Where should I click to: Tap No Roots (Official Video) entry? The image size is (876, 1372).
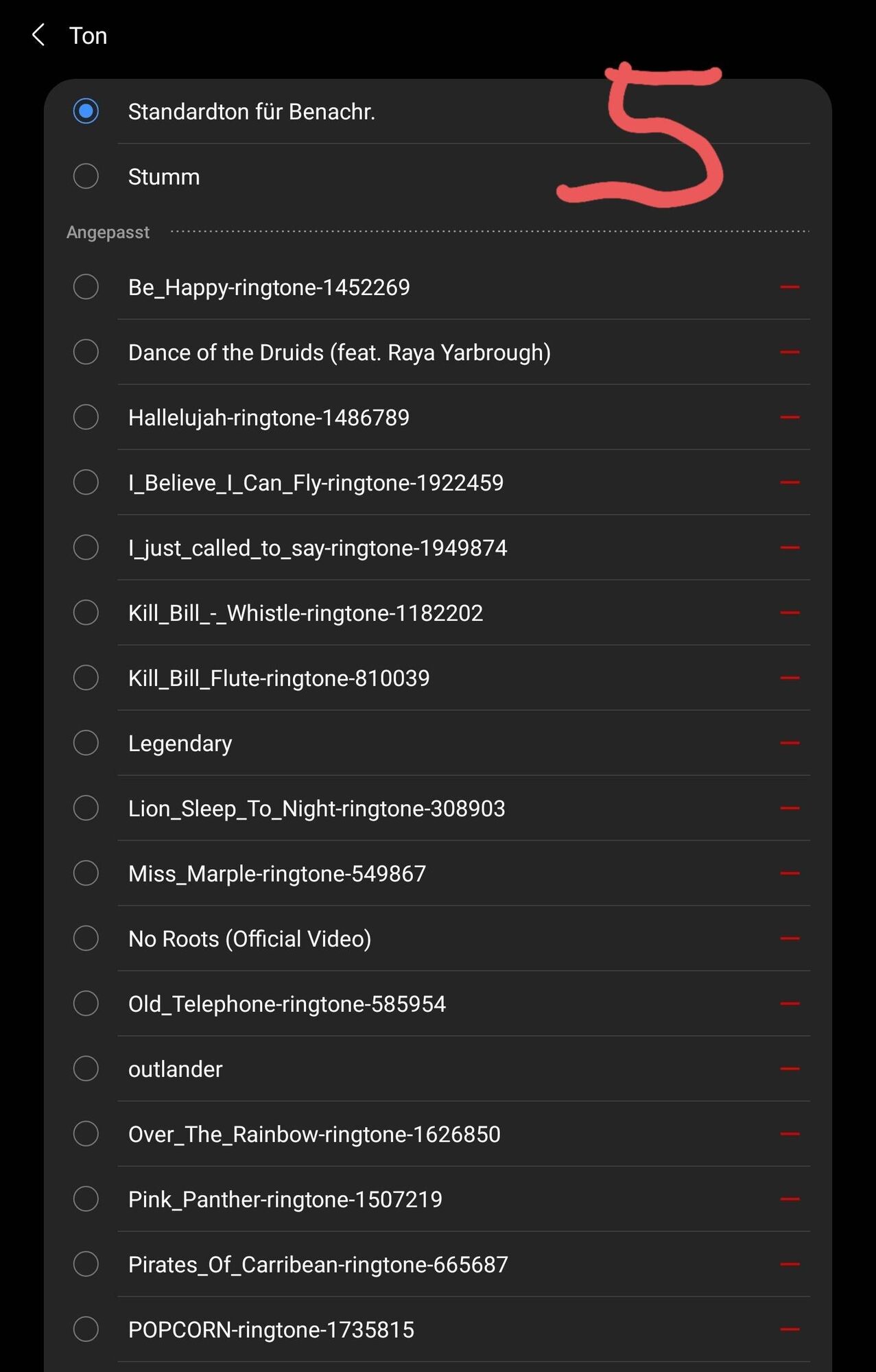pyautogui.click(x=250, y=938)
